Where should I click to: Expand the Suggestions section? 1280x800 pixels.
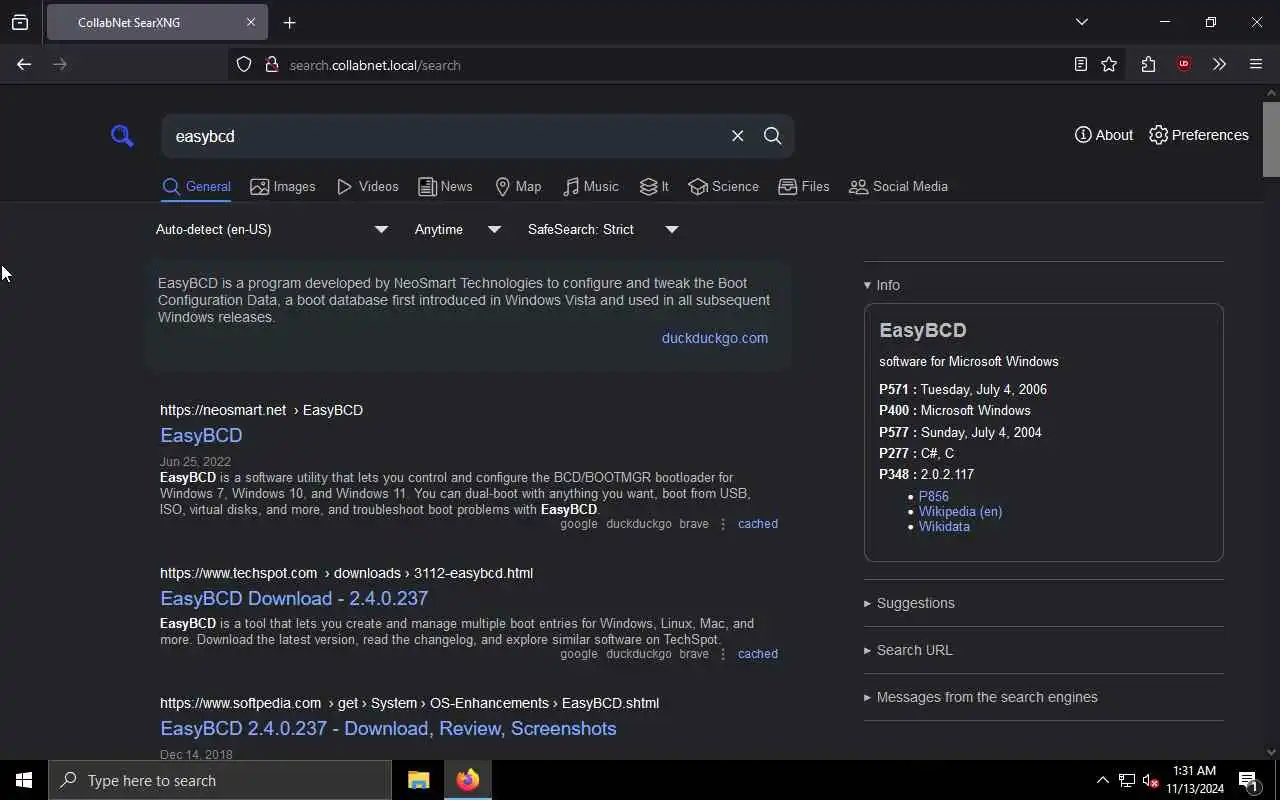click(909, 603)
